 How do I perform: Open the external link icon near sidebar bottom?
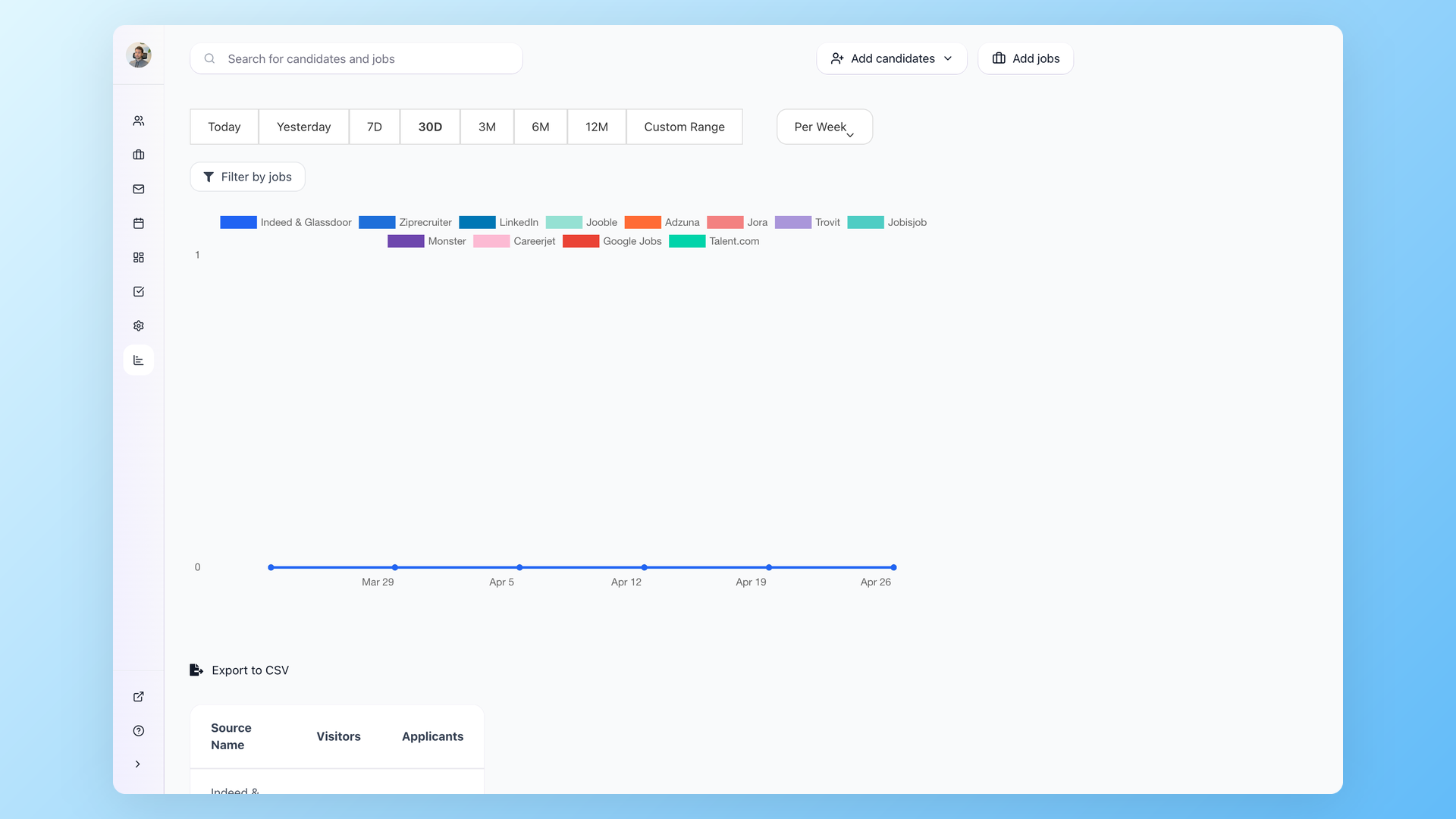(x=138, y=696)
